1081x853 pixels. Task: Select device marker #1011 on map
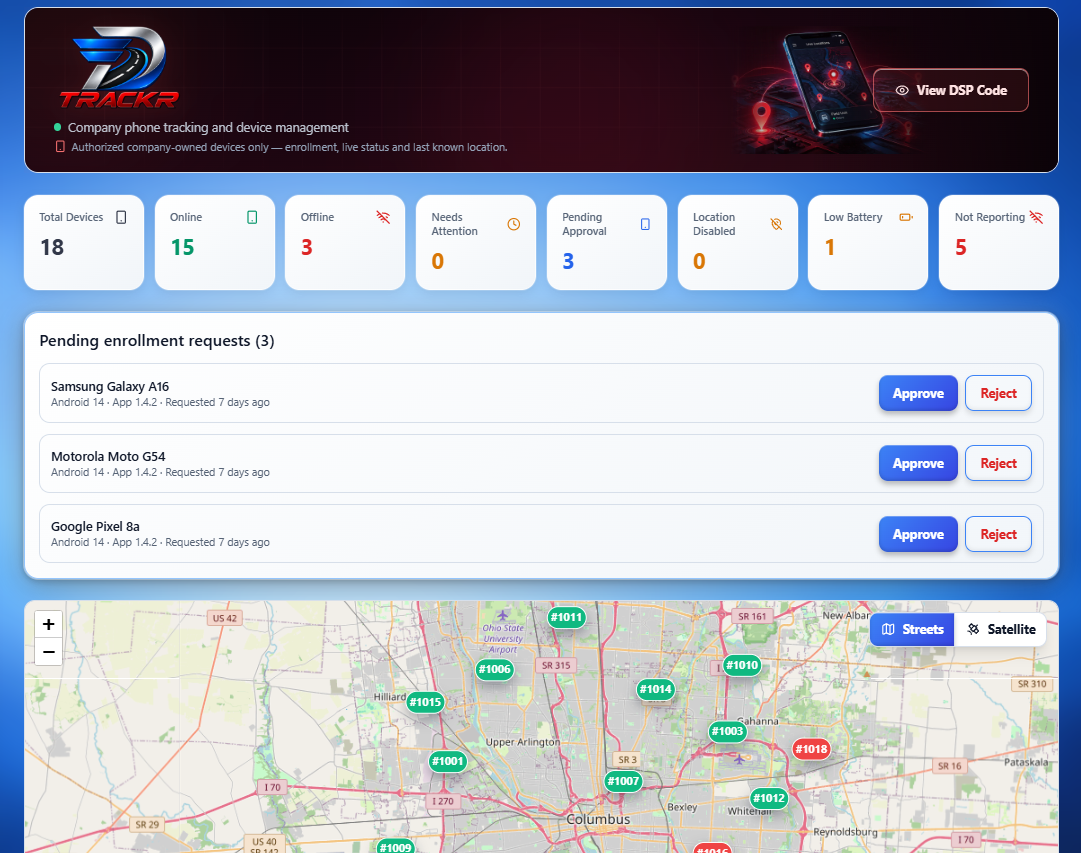pyautogui.click(x=566, y=617)
